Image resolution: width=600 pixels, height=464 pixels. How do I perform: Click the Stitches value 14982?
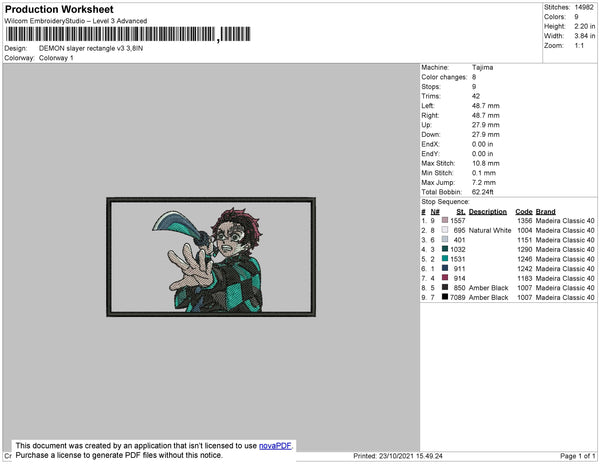coord(584,7)
